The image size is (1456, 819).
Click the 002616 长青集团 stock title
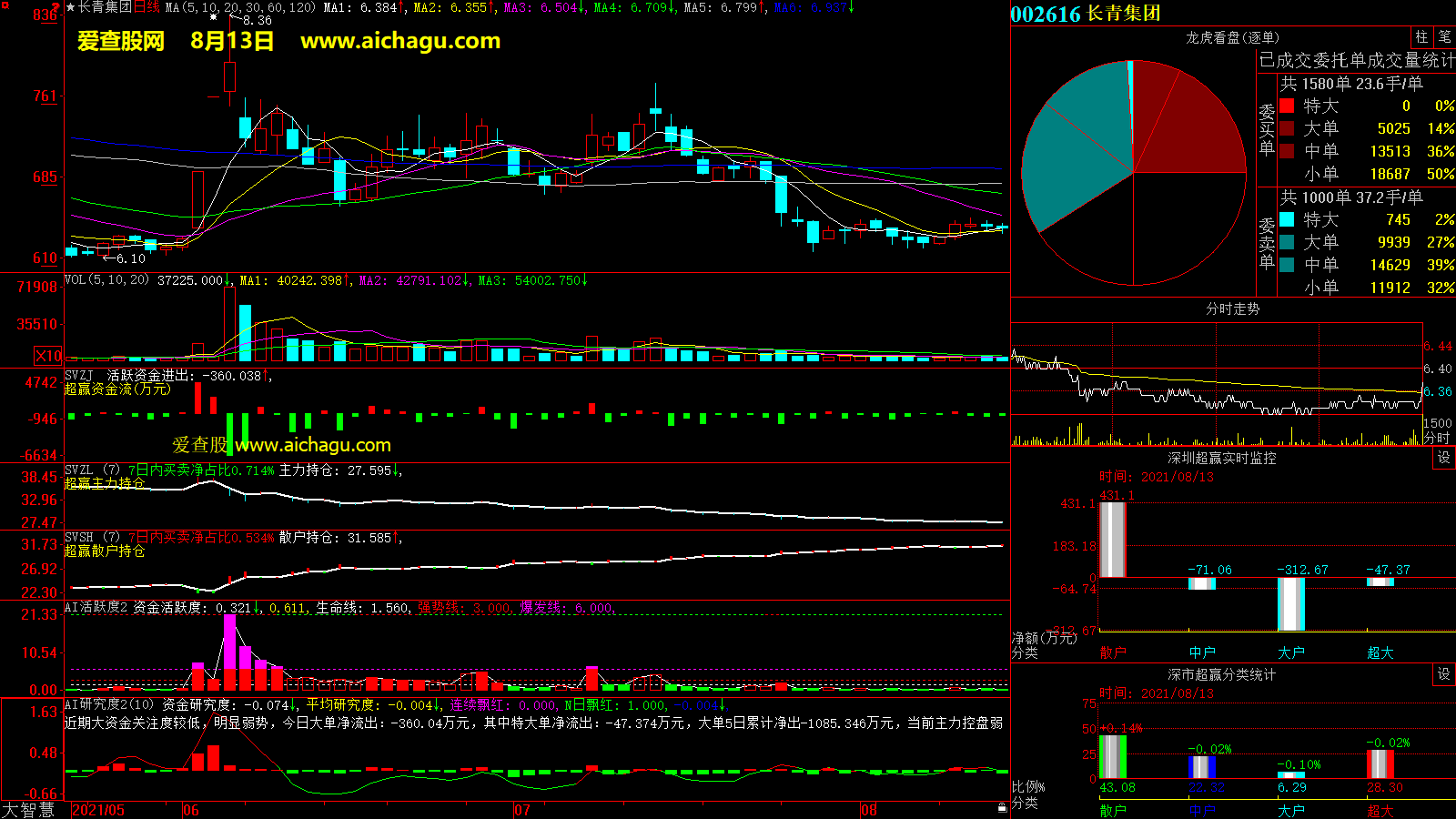pos(1086,14)
